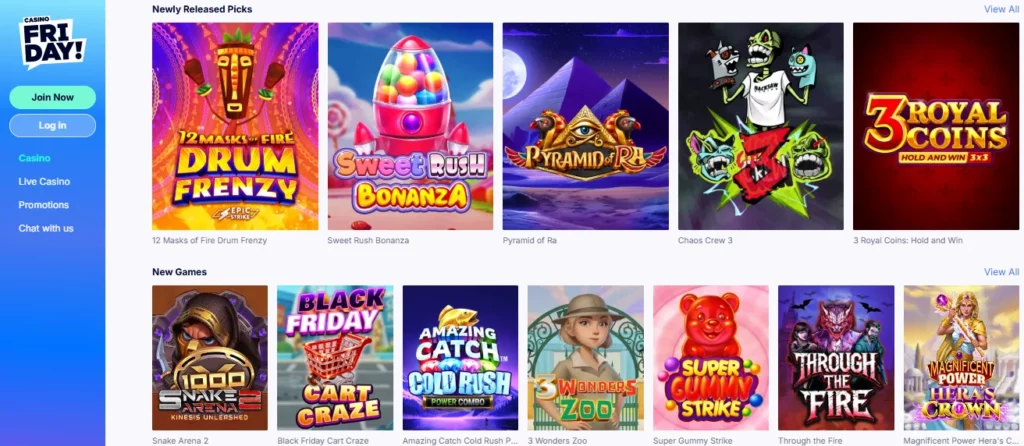Viewport: 1024px width, 446px height.
Task: Select Magnificent Power Hera's Crown tile
Action: coord(961,357)
